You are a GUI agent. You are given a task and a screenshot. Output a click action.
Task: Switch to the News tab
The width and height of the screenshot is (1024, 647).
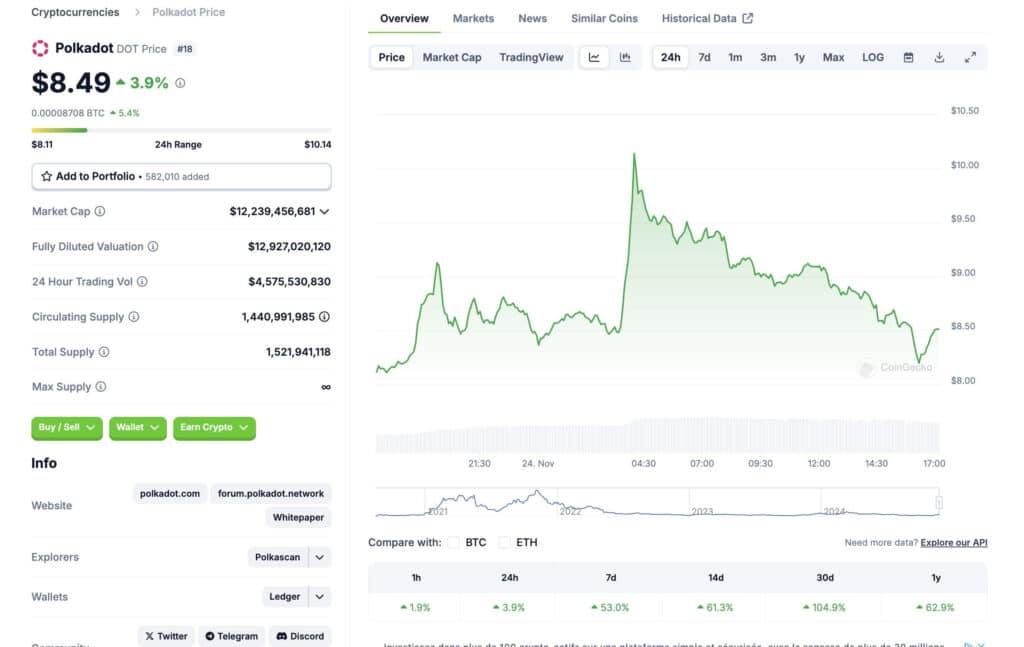point(533,18)
